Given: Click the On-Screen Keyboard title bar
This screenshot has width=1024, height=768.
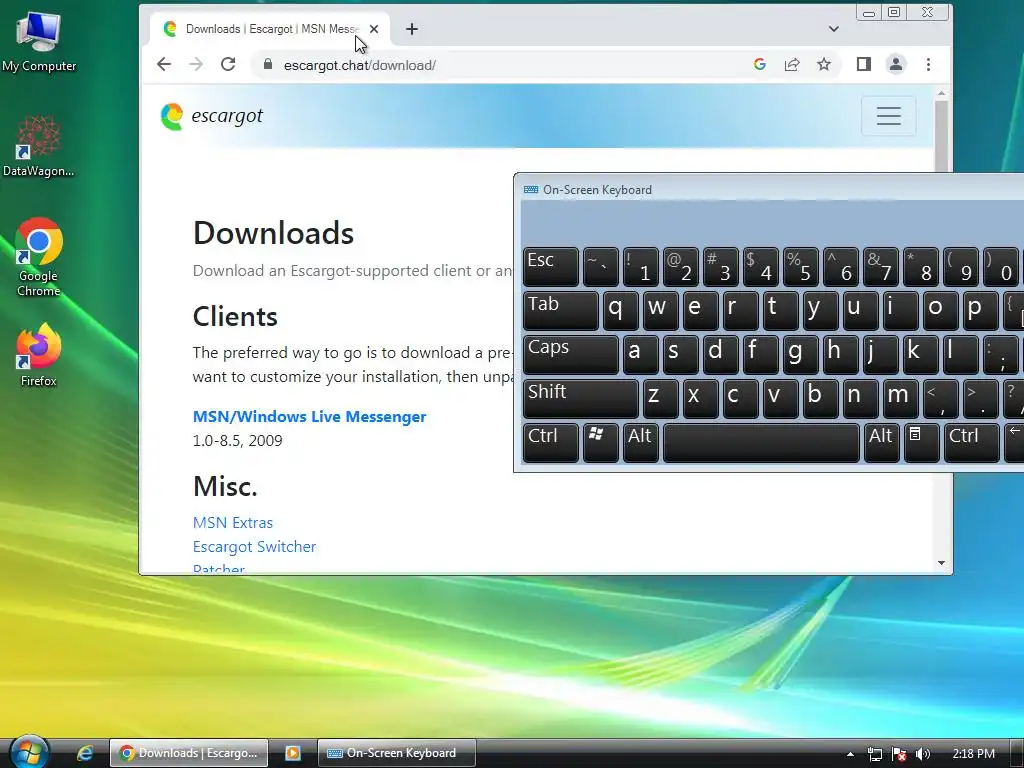Looking at the screenshot, I should [771, 189].
